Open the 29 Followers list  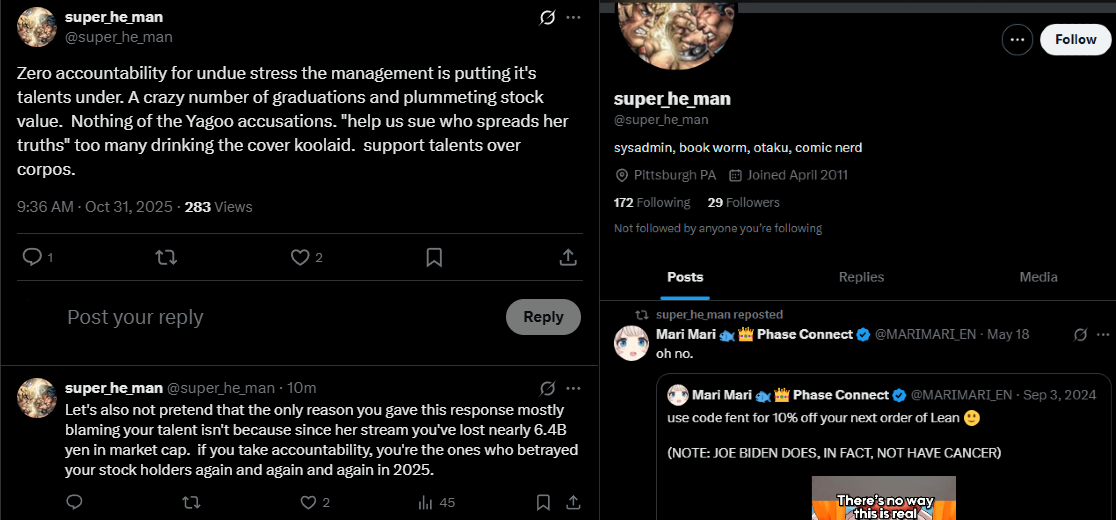coord(743,202)
